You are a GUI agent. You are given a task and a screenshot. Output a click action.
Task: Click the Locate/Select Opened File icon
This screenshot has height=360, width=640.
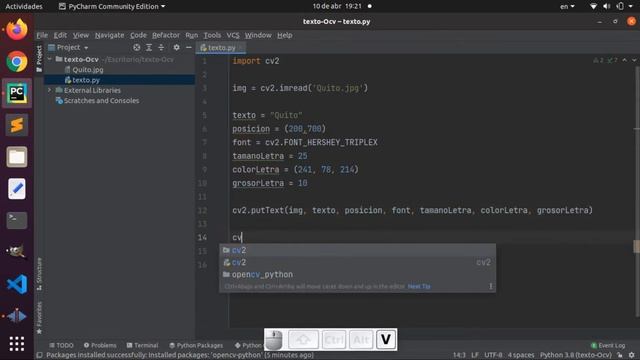137,48
